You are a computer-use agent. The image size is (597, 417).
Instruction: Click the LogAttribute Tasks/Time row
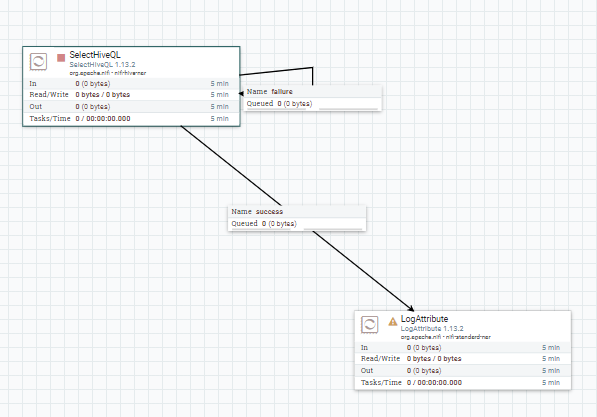tap(463, 382)
